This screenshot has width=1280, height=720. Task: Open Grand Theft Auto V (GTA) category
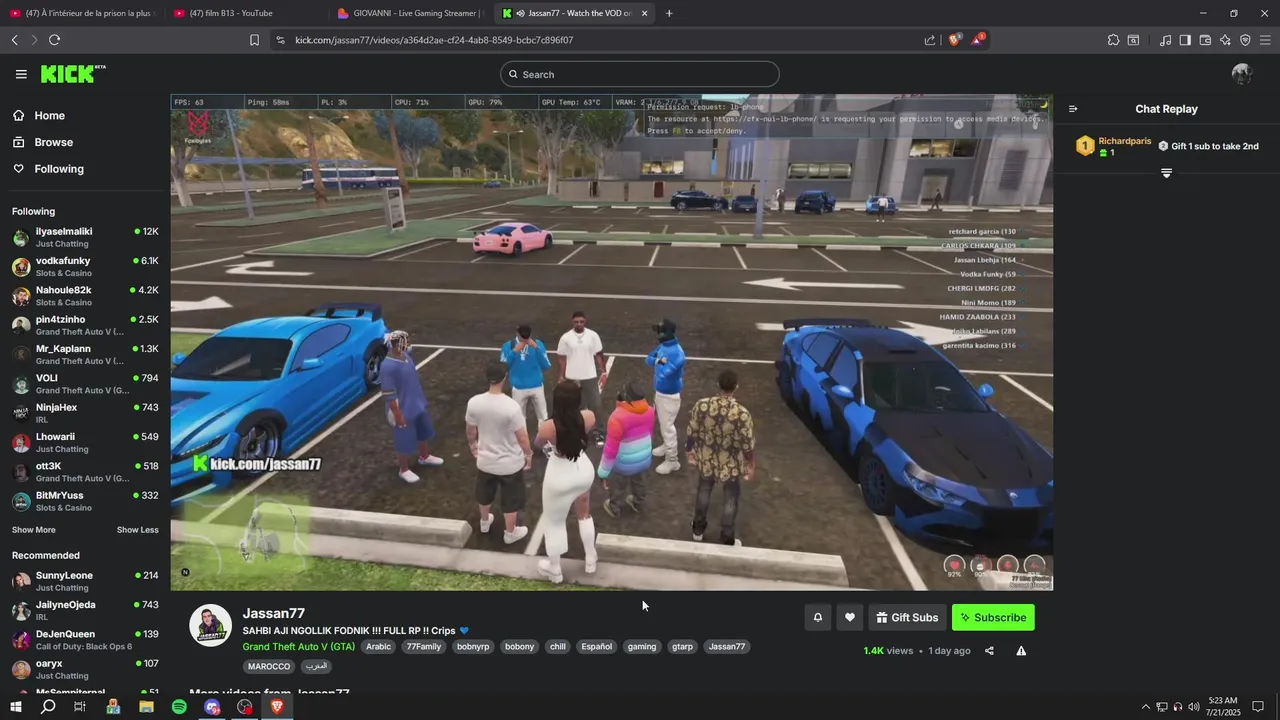(x=298, y=647)
